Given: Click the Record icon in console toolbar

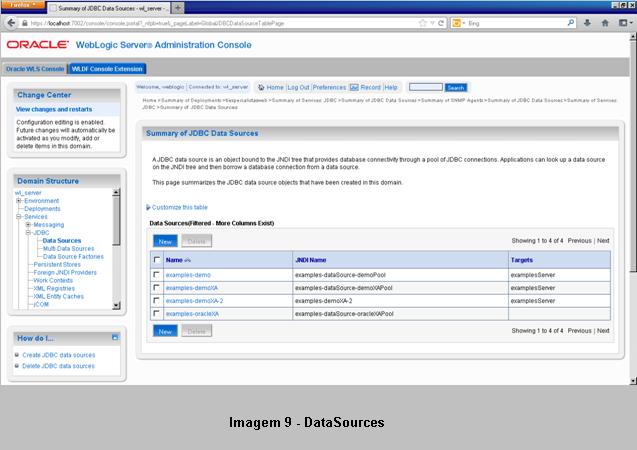Looking at the screenshot, I should click(354, 87).
